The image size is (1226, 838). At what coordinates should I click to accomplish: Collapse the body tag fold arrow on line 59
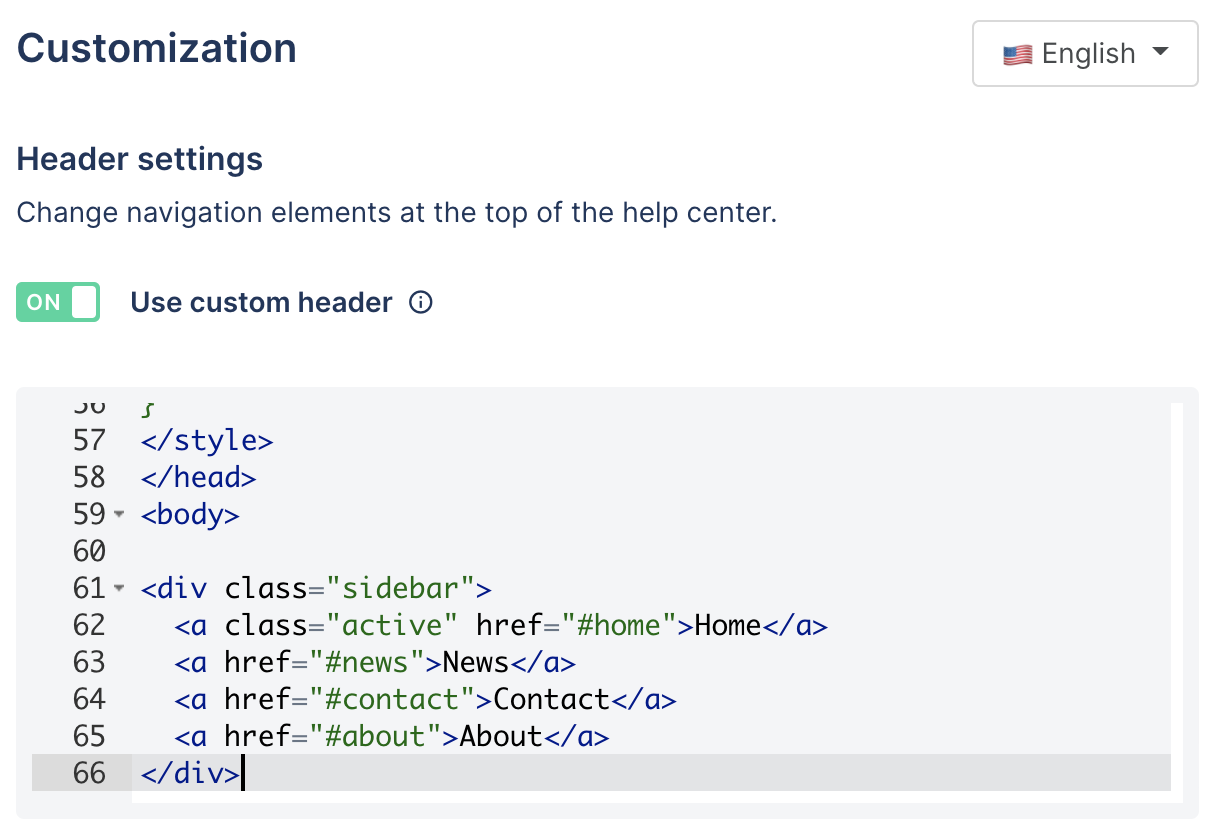[119, 514]
